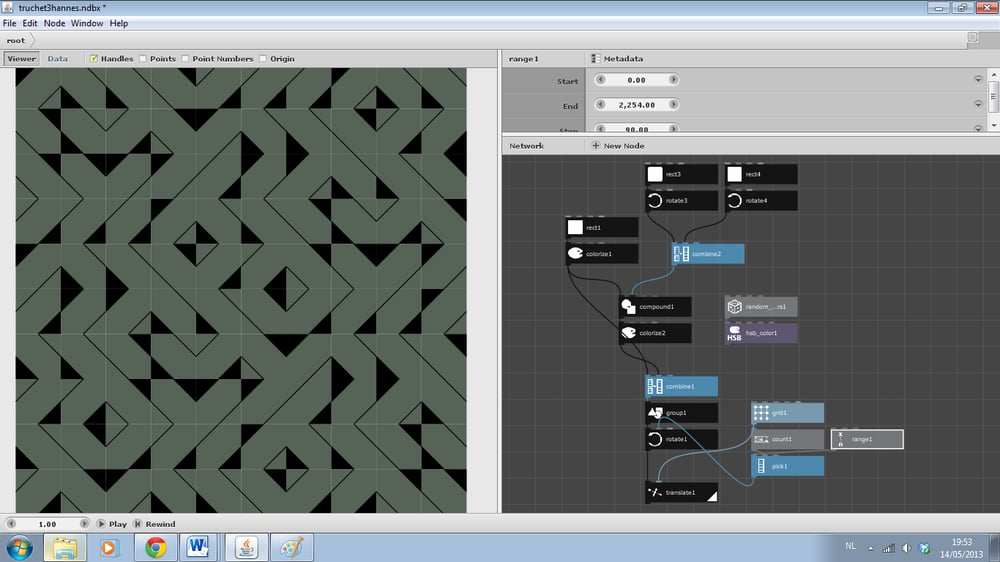Click the combine2 node icon

tap(681, 254)
